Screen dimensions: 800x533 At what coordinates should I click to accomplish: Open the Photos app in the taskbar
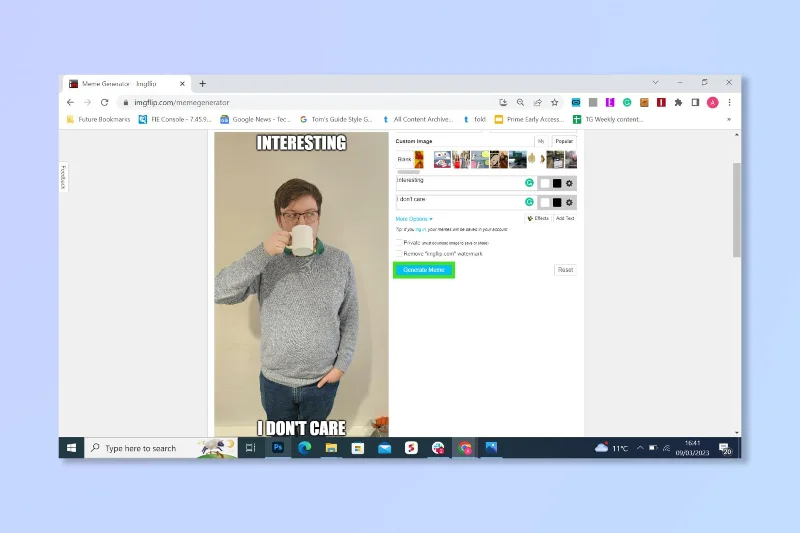pyautogui.click(x=491, y=448)
